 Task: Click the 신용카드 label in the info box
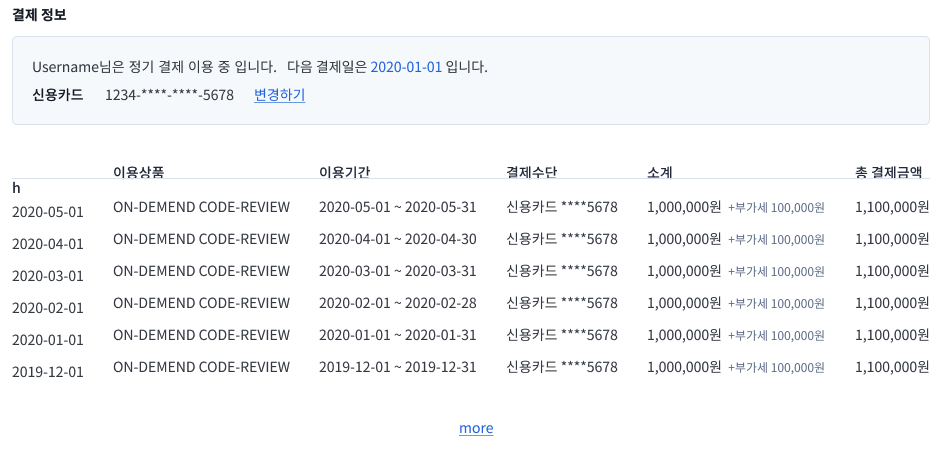pos(58,95)
